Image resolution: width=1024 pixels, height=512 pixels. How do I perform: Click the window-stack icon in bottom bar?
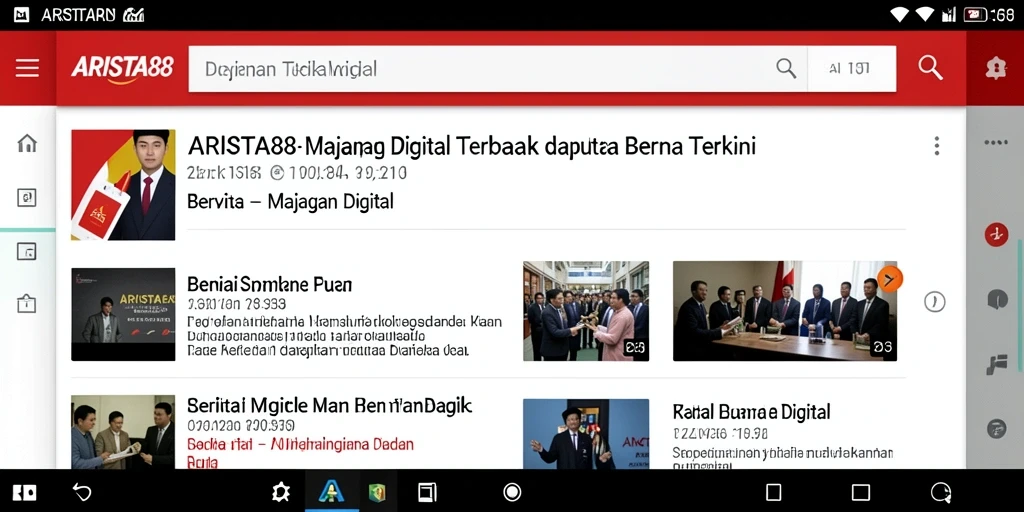coord(427,492)
